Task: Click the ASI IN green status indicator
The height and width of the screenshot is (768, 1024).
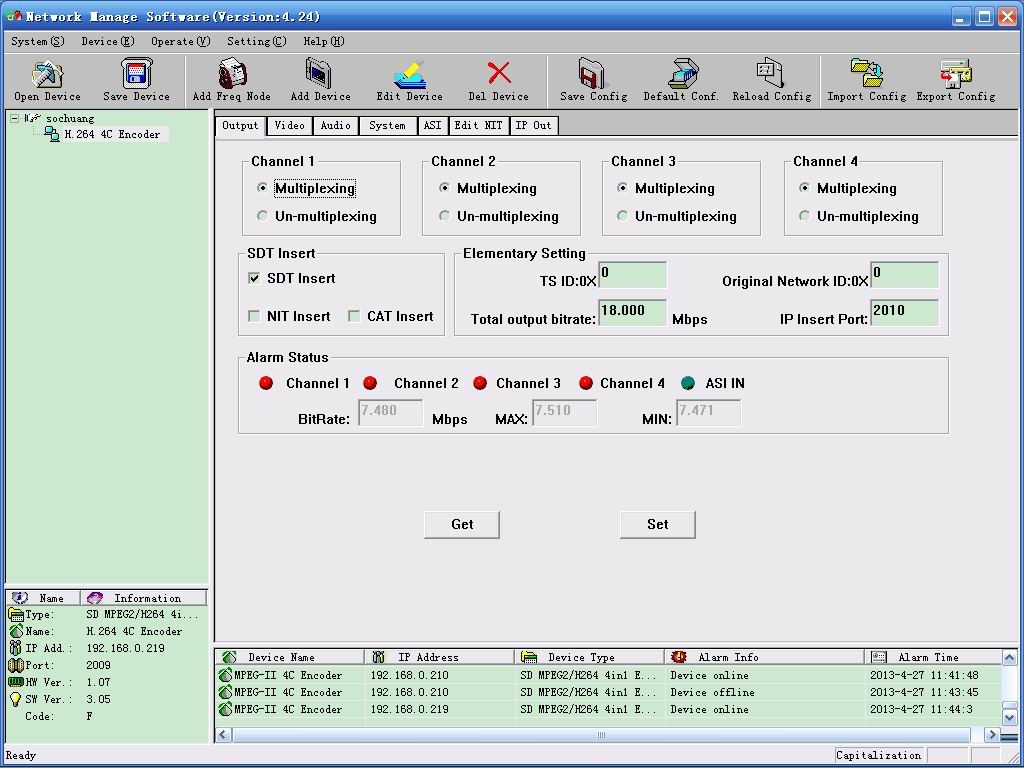Action: click(x=688, y=383)
